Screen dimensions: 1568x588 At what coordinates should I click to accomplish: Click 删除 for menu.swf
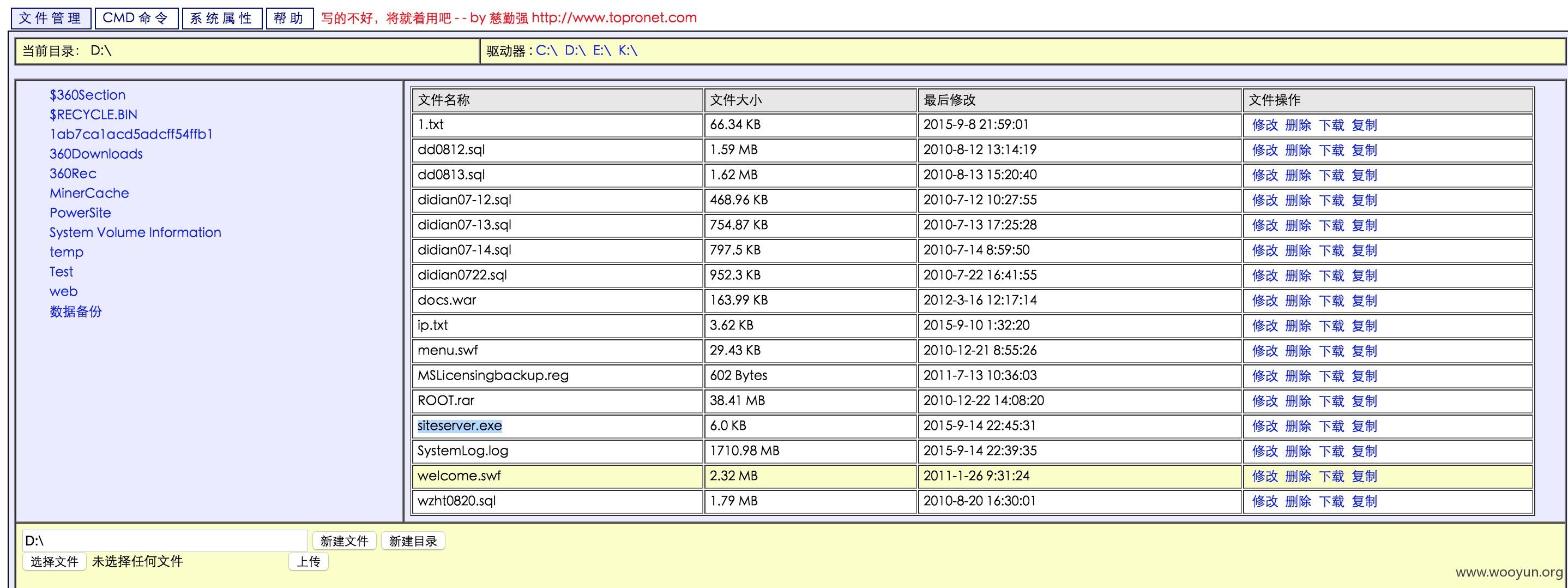point(1298,351)
